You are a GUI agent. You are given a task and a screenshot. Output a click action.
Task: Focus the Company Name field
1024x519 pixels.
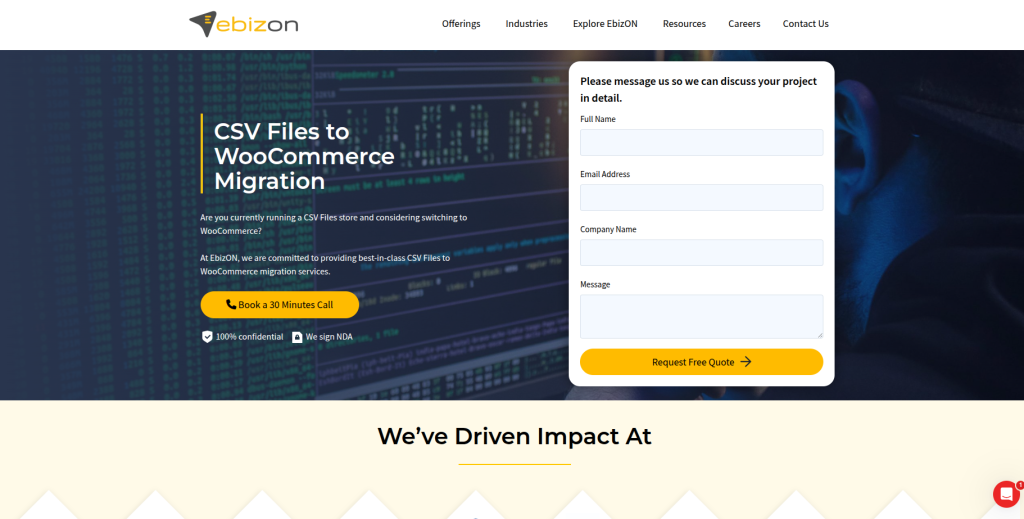tap(701, 252)
